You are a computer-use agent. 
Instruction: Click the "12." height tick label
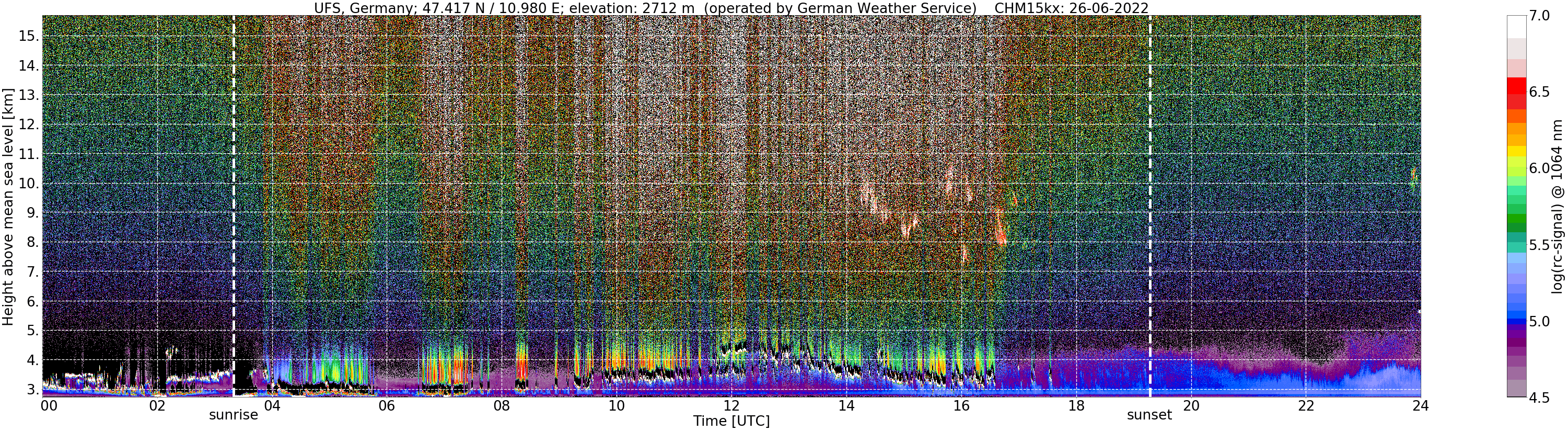(29, 125)
